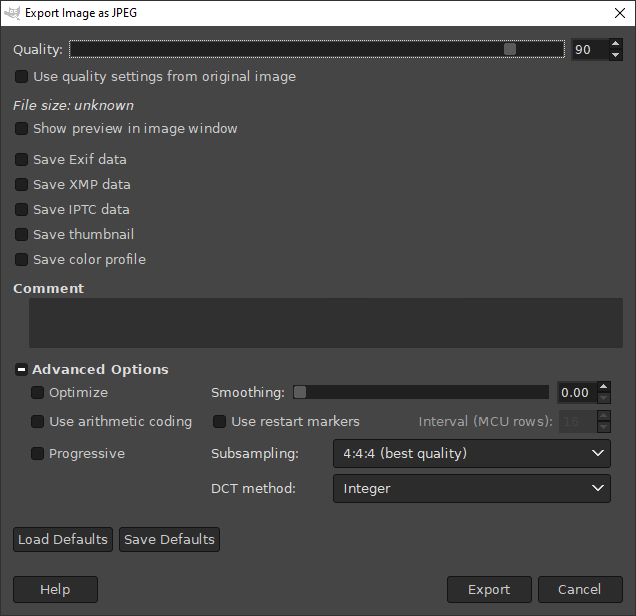Click inside the Comment text box
This screenshot has height=616, width=636.
[325, 323]
